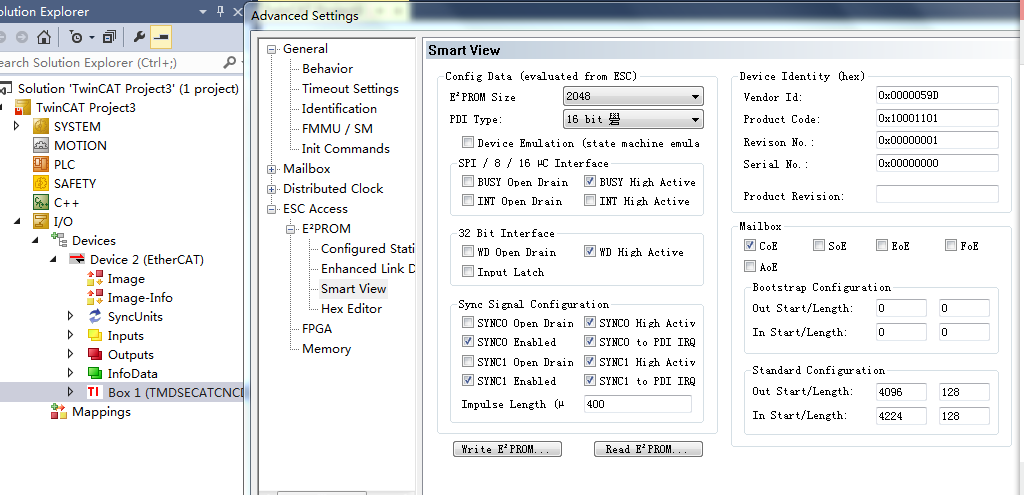Click the search magnifier icon

click(230, 62)
